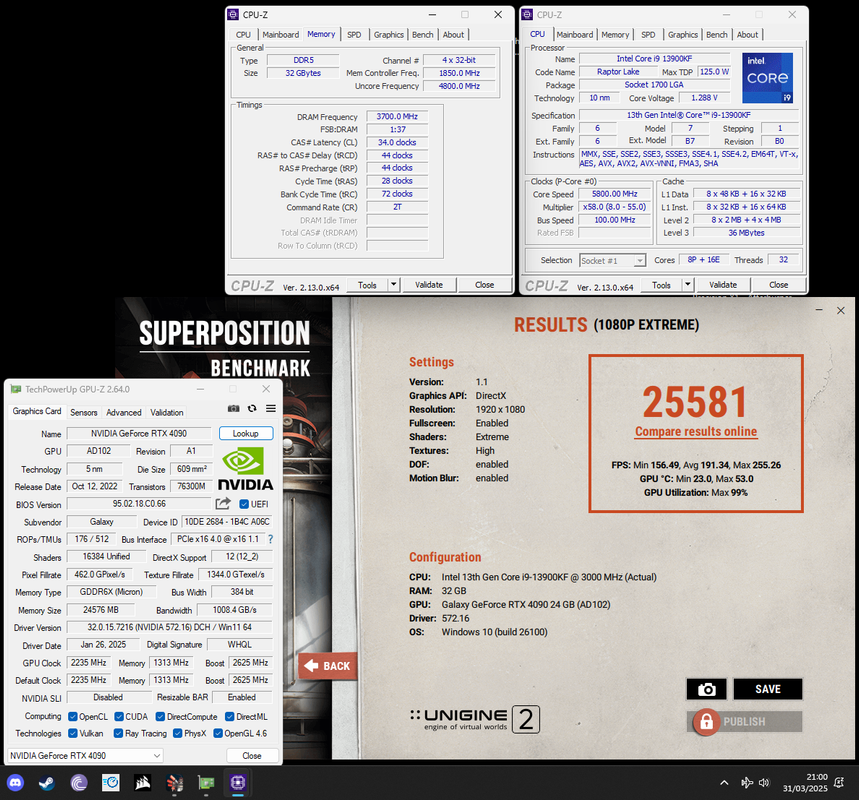Toggle the Ray Tracing checkbox
The image size is (859, 800).
[118, 733]
